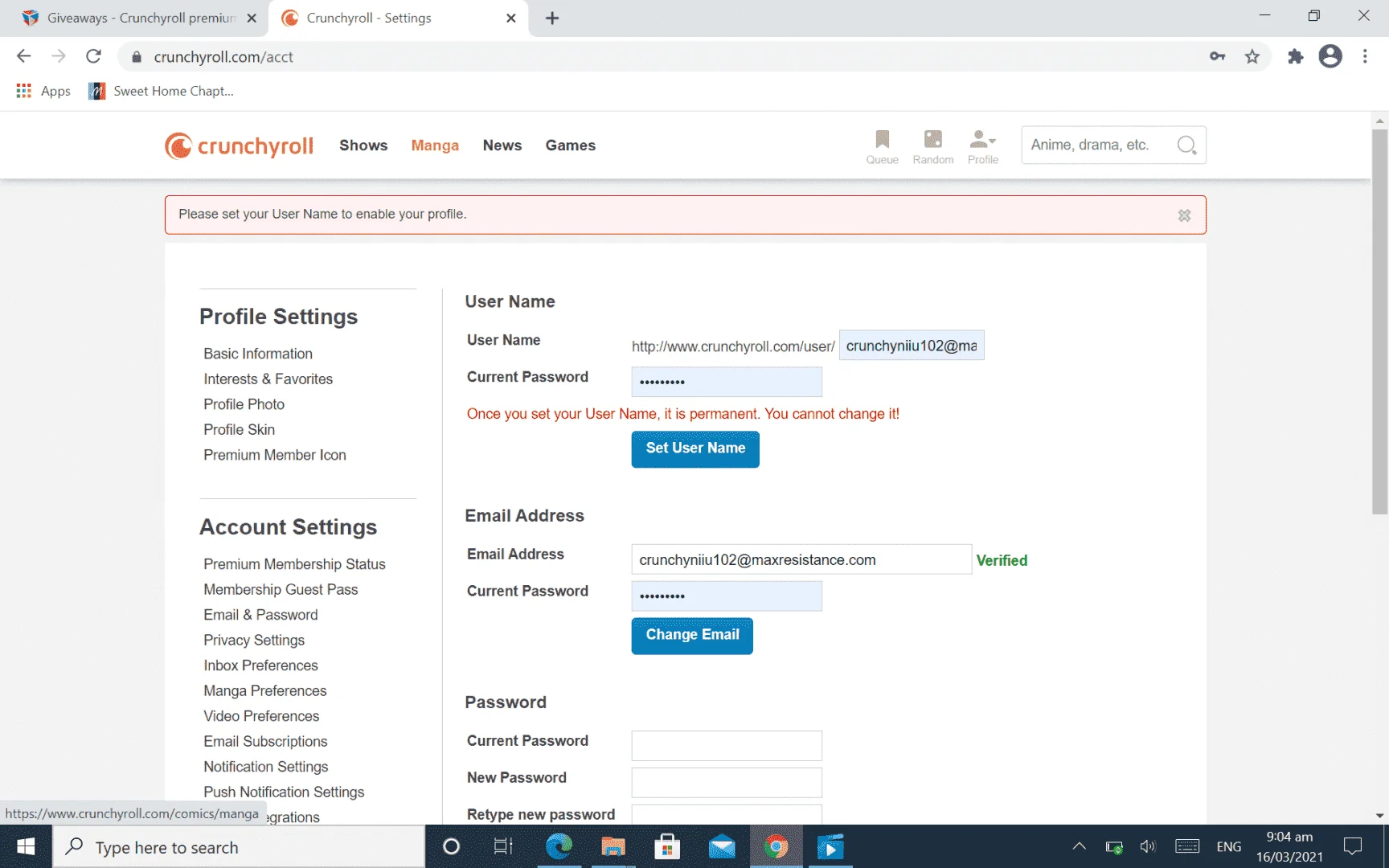Click the search magnifier icon
Image resolution: width=1389 pixels, height=868 pixels.
(1186, 145)
